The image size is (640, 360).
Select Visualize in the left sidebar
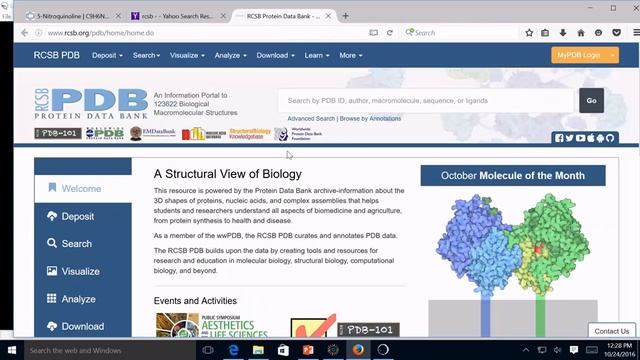pos(83,271)
